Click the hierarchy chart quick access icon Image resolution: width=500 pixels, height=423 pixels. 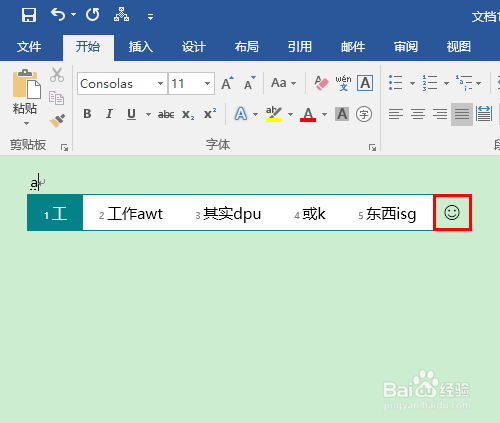pyautogui.click(x=121, y=15)
